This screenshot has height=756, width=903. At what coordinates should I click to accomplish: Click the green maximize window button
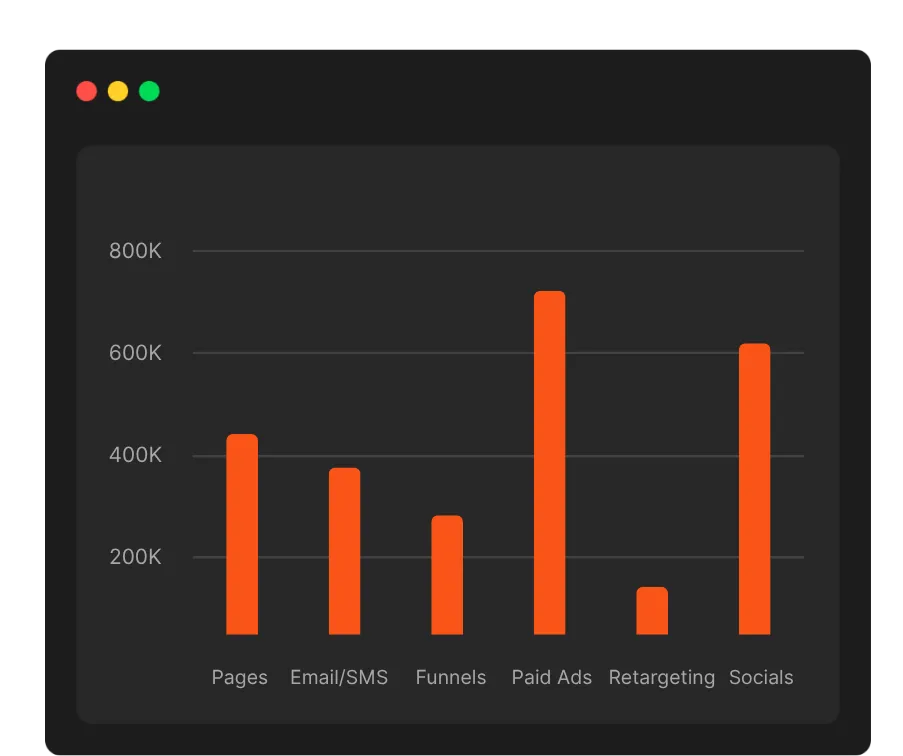pos(149,91)
